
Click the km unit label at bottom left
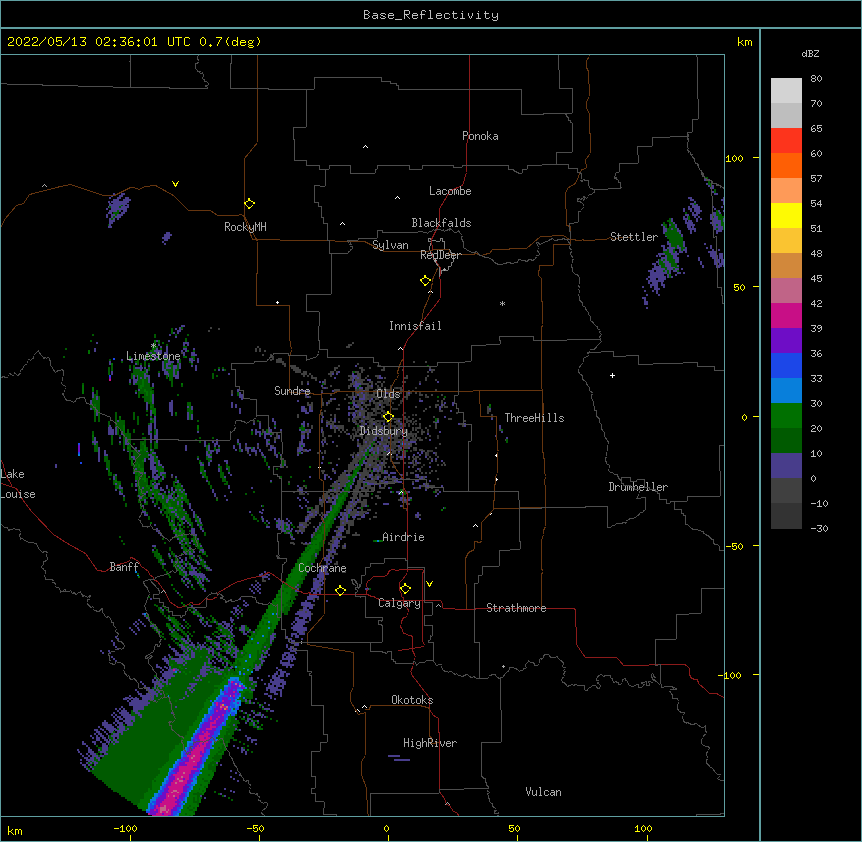[14, 830]
